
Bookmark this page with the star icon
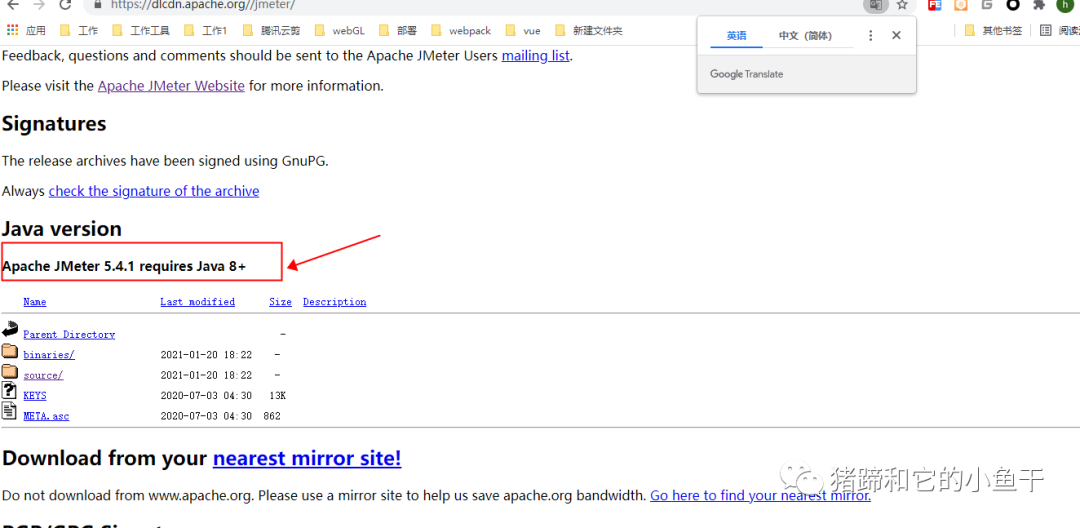902,5
